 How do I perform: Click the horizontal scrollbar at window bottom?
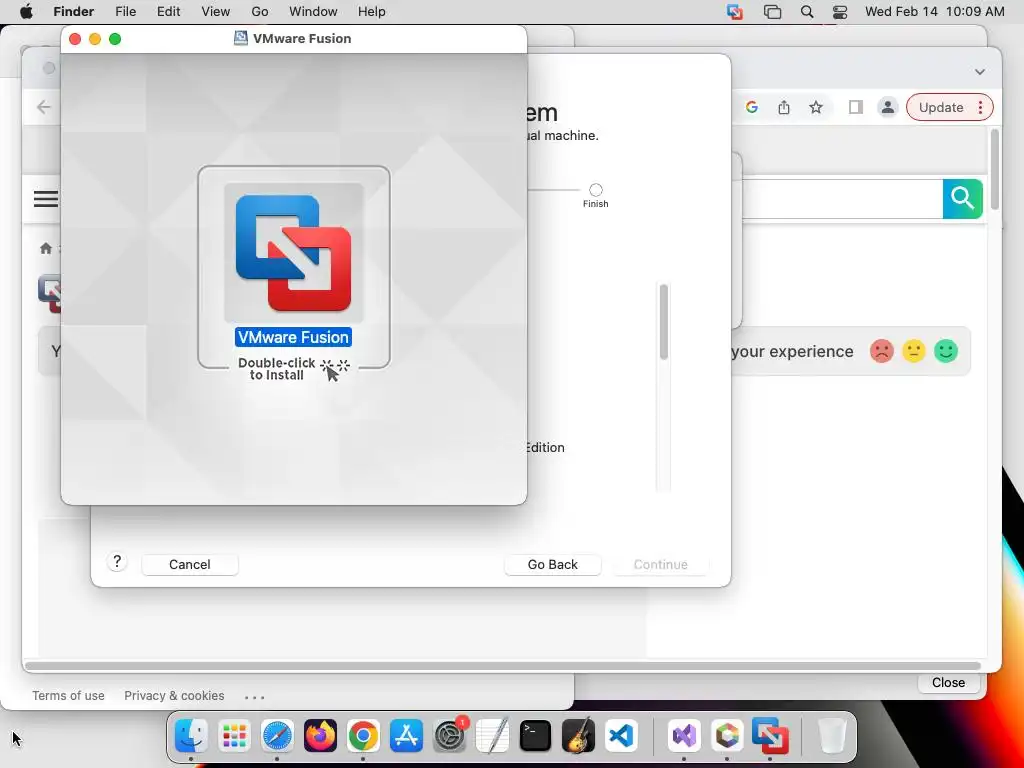pyautogui.click(x=503, y=666)
